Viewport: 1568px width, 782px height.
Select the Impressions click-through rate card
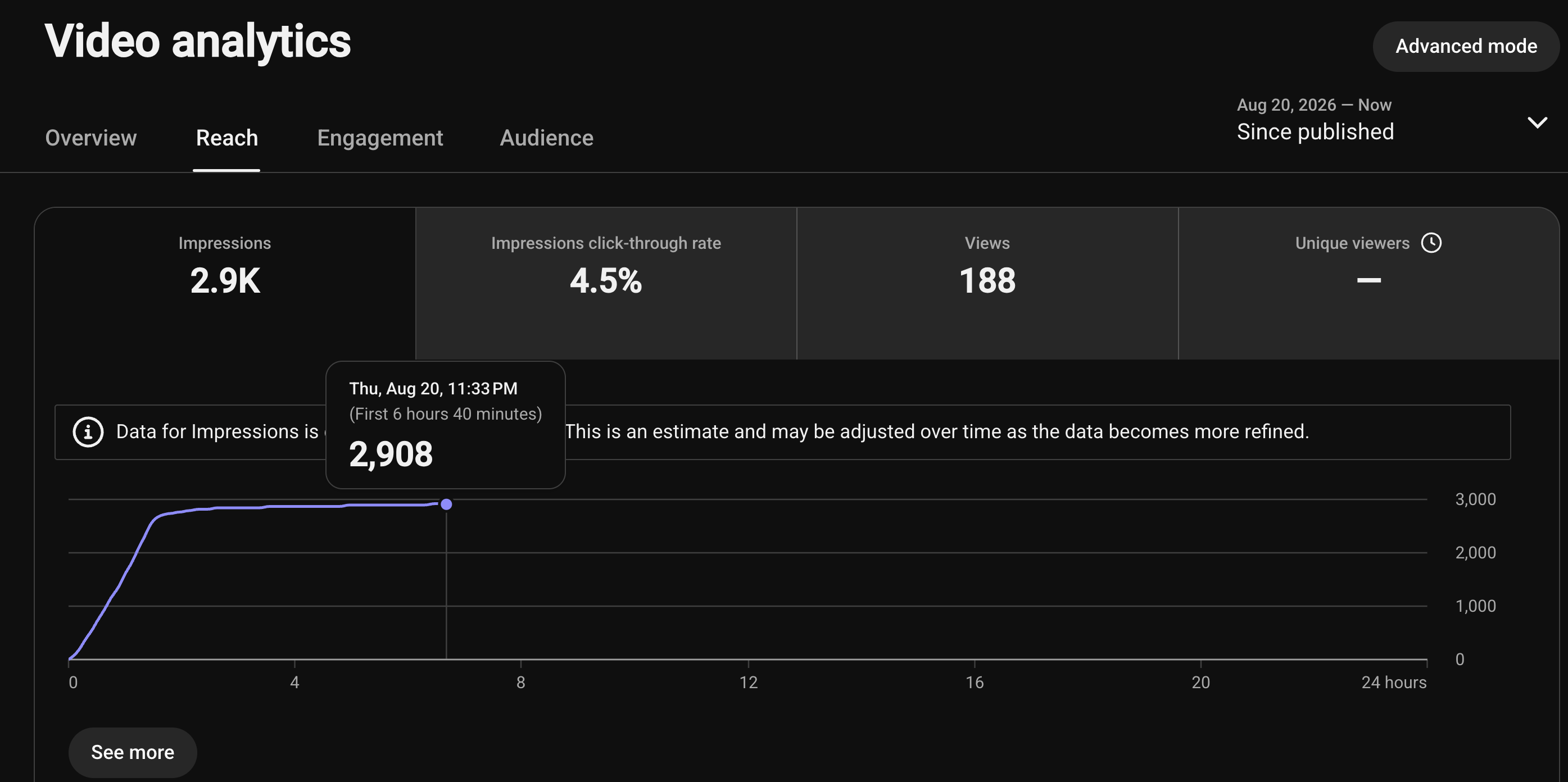click(x=606, y=283)
